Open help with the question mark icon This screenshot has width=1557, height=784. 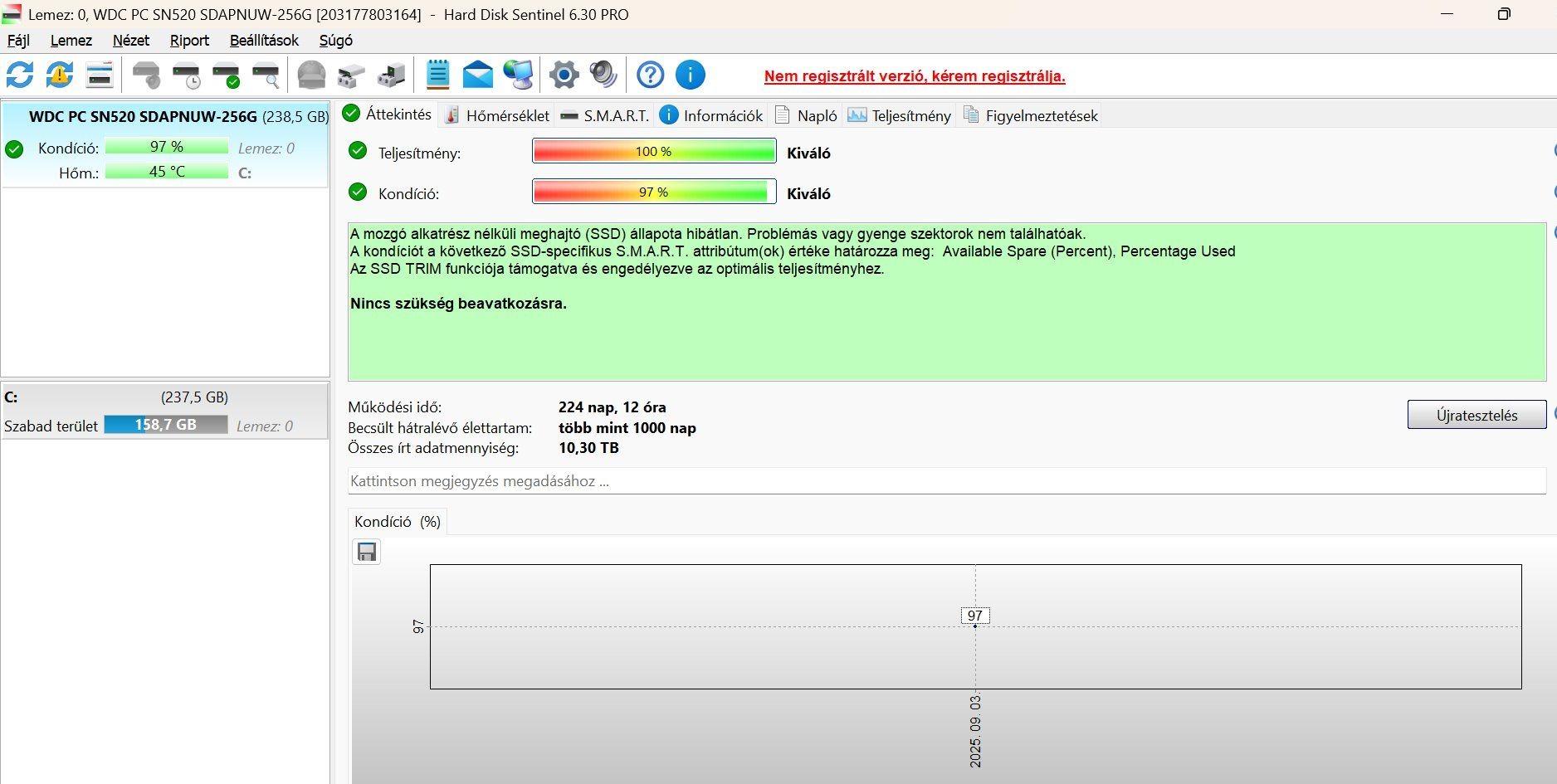pyautogui.click(x=650, y=75)
